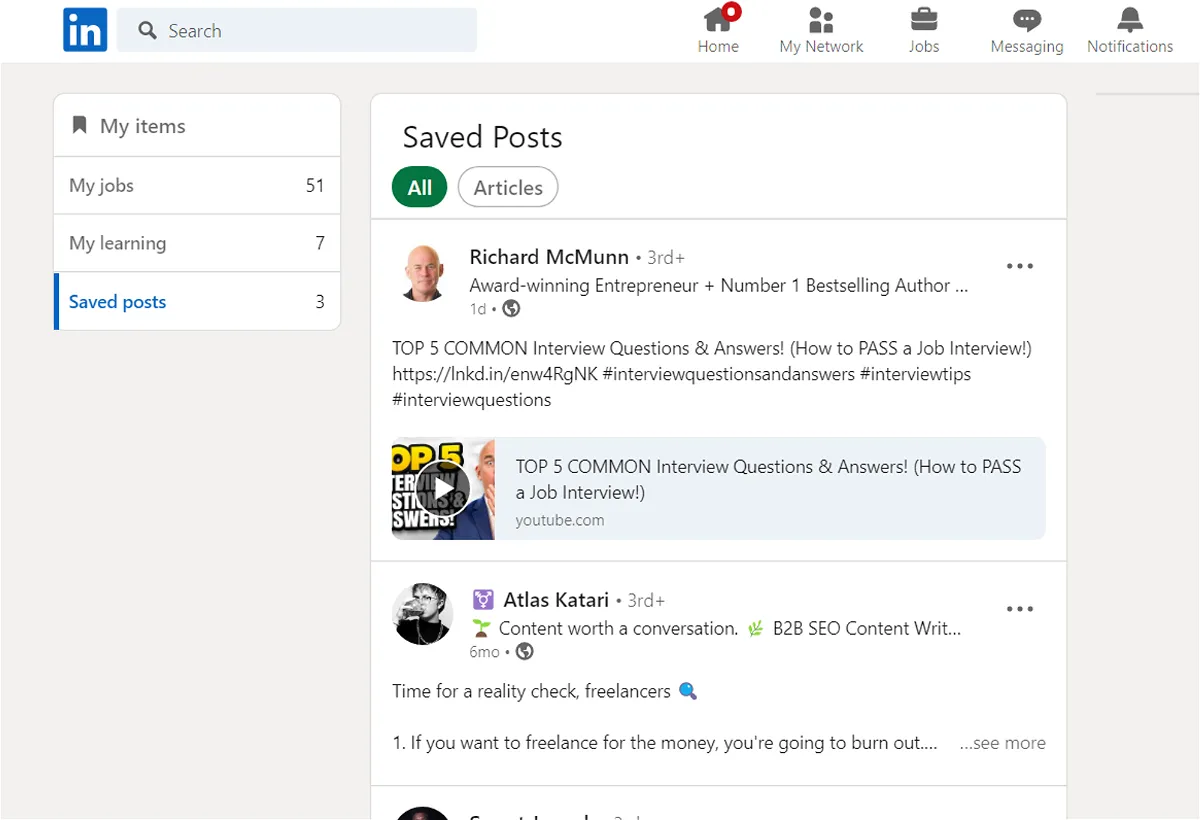Click the 7 count beside My learning
The image size is (1200, 820).
click(x=320, y=243)
